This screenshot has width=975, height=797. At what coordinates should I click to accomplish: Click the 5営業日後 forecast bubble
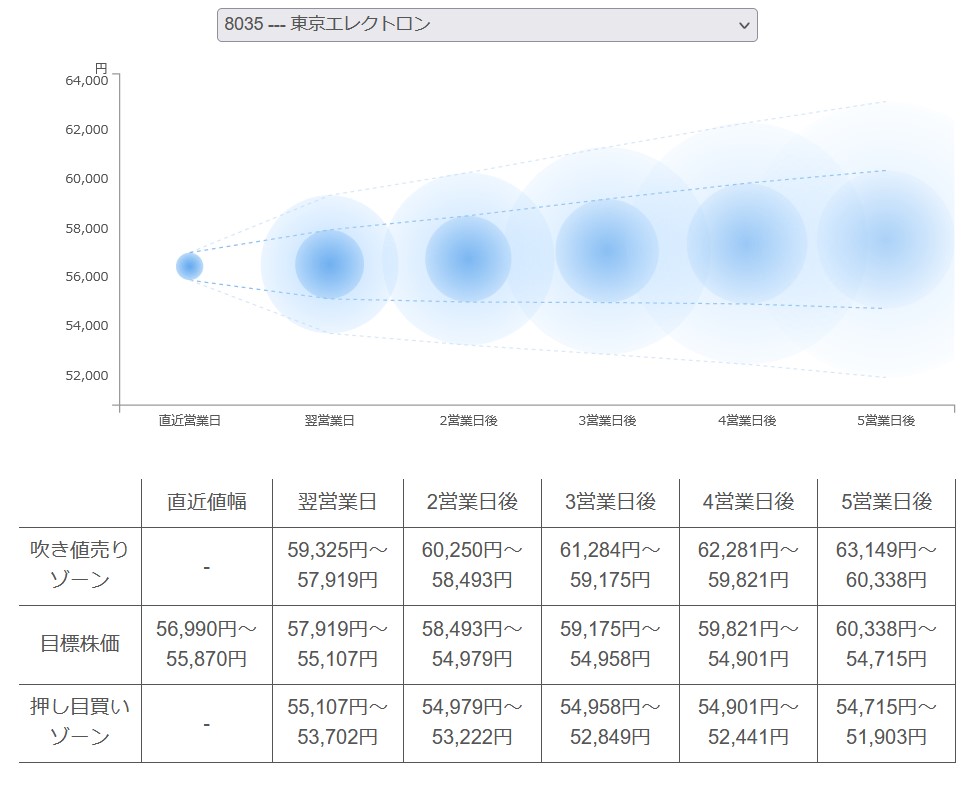[886, 239]
